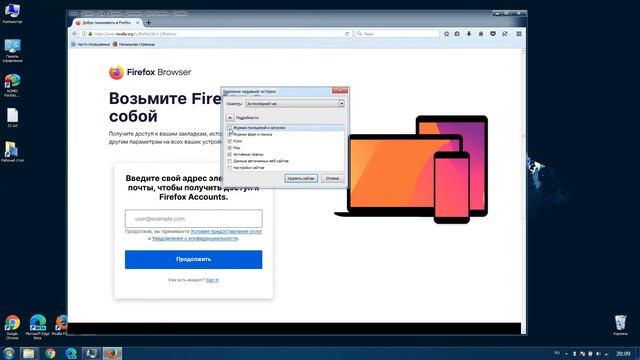Reload the page with the refresh icon
This screenshot has height=360, width=640.
pyautogui.click(x=347, y=34)
